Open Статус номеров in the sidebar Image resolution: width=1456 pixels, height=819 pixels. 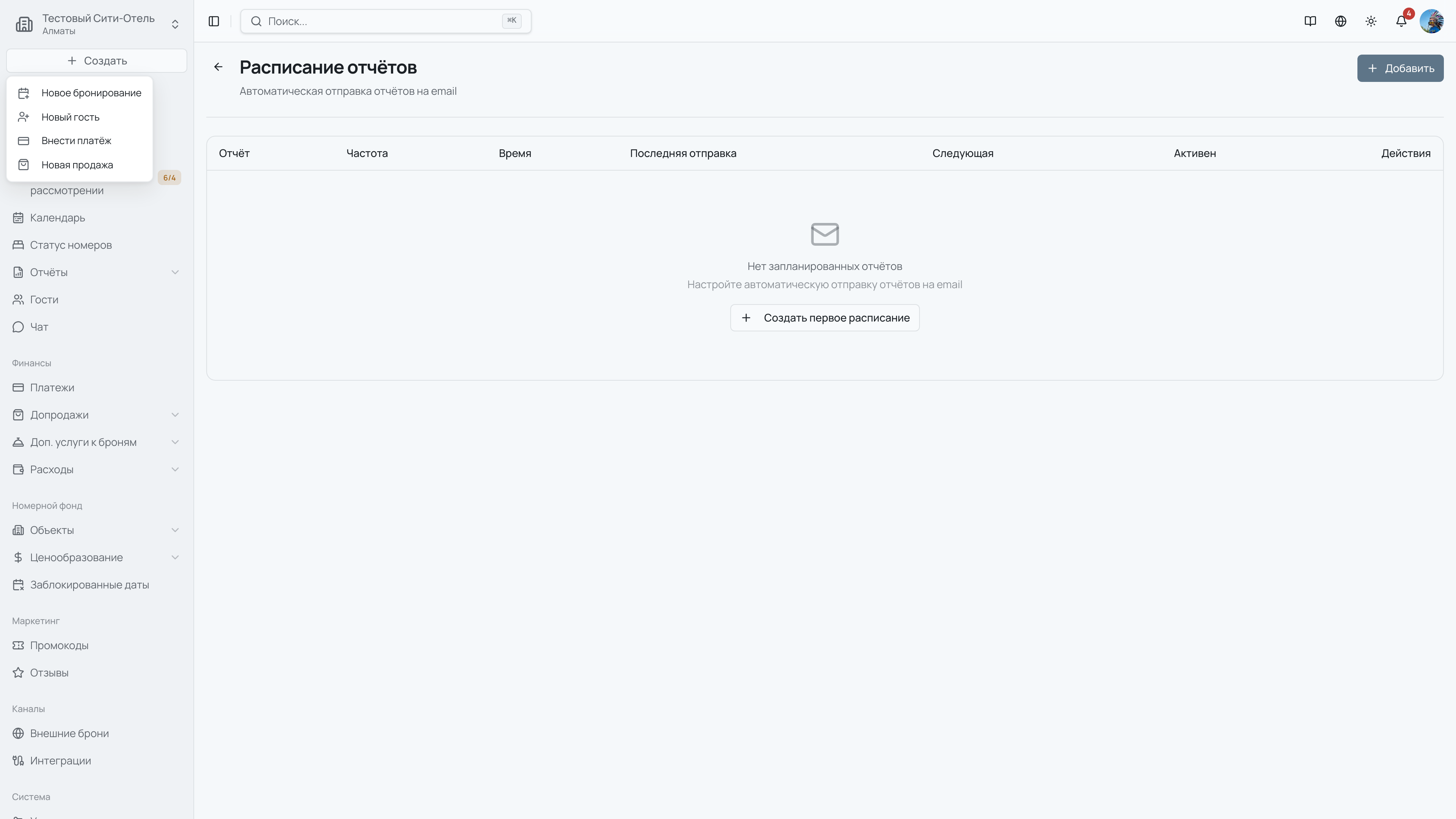97,245
